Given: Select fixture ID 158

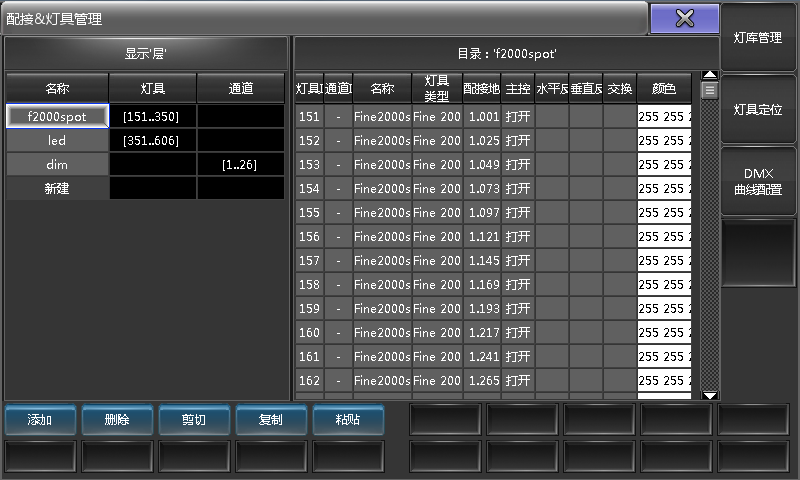Looking at the screenshot, I should (x=309, y=284).
